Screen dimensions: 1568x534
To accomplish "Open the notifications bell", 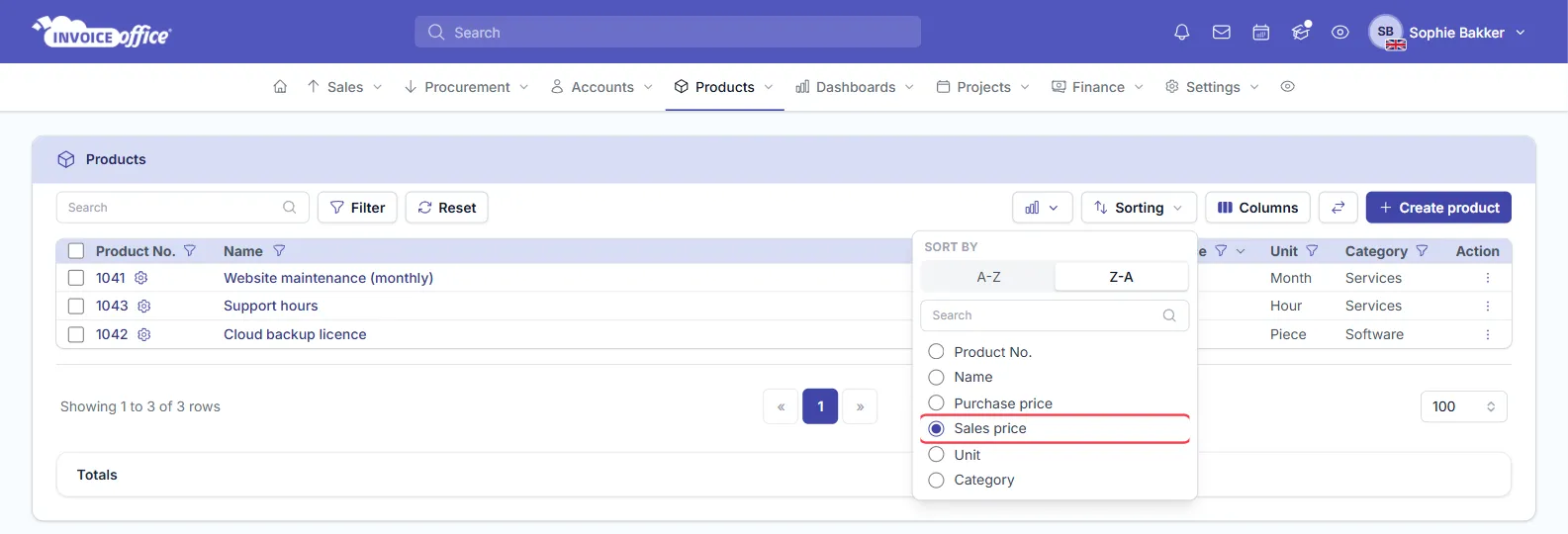I will pyautogui.click(x=1181, y=33).
